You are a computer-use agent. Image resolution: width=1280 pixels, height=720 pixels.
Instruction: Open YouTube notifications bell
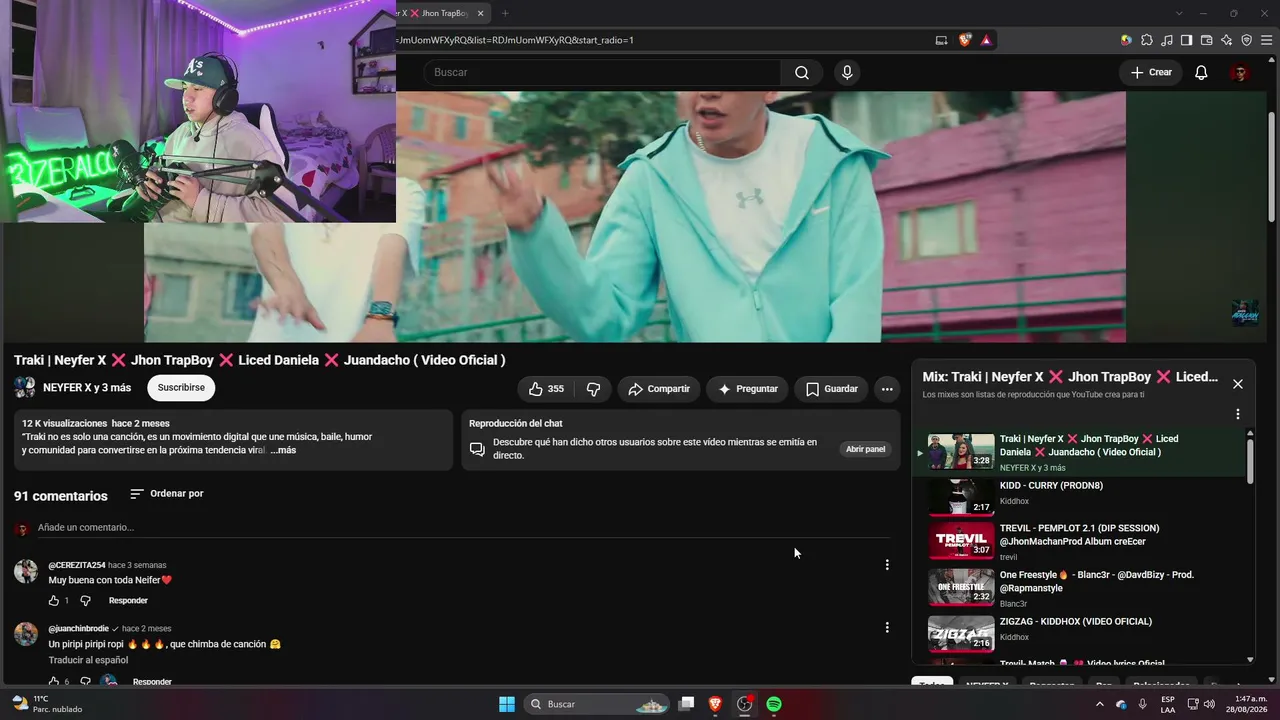(1201, 72)
